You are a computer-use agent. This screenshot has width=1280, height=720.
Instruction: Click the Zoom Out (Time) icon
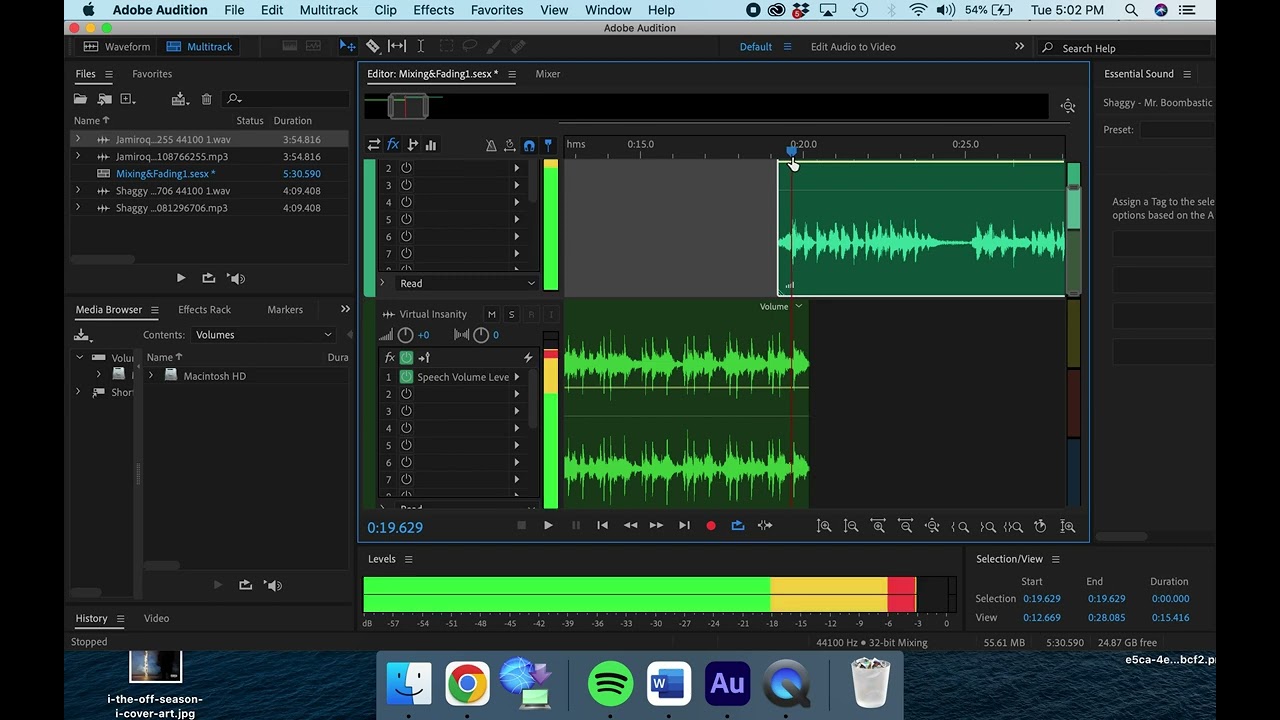tap(905, 526)
